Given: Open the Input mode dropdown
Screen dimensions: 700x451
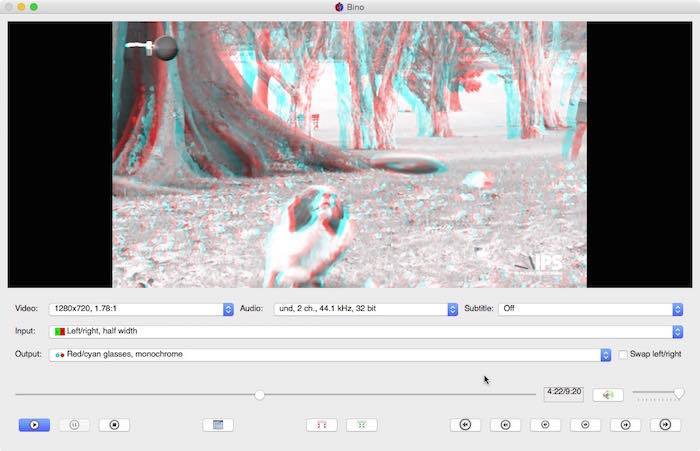Looking at the screenshot, I should tap(366, 331).
